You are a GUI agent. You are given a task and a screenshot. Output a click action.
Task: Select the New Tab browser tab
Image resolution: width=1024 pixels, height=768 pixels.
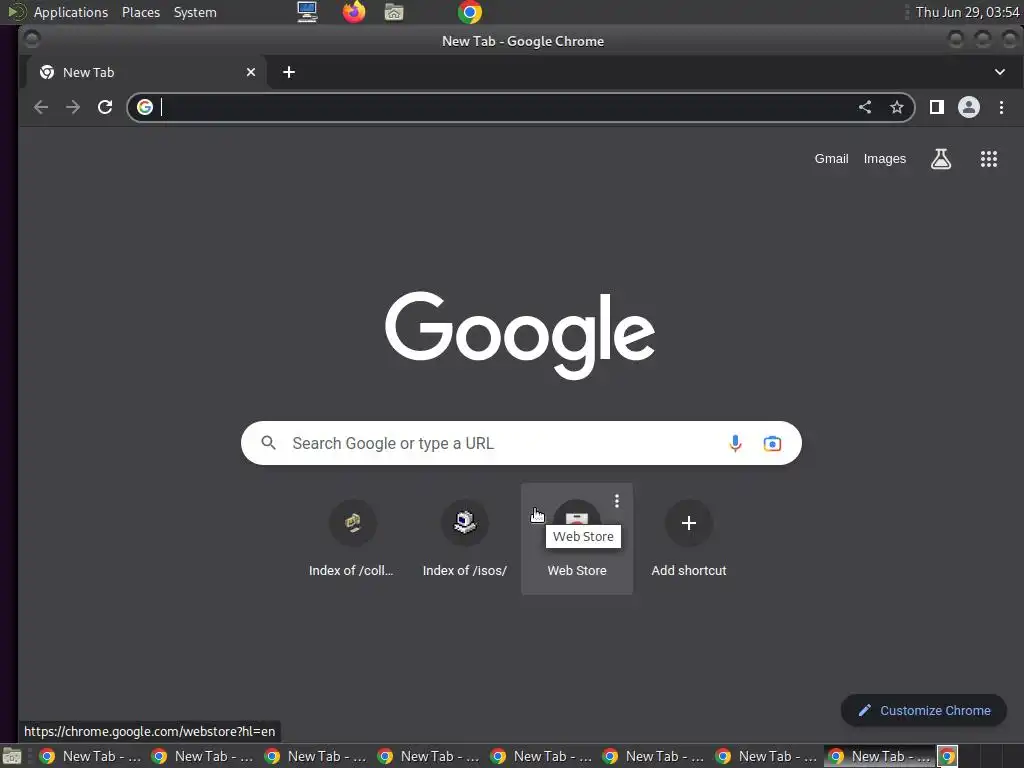tap(146, 72)
